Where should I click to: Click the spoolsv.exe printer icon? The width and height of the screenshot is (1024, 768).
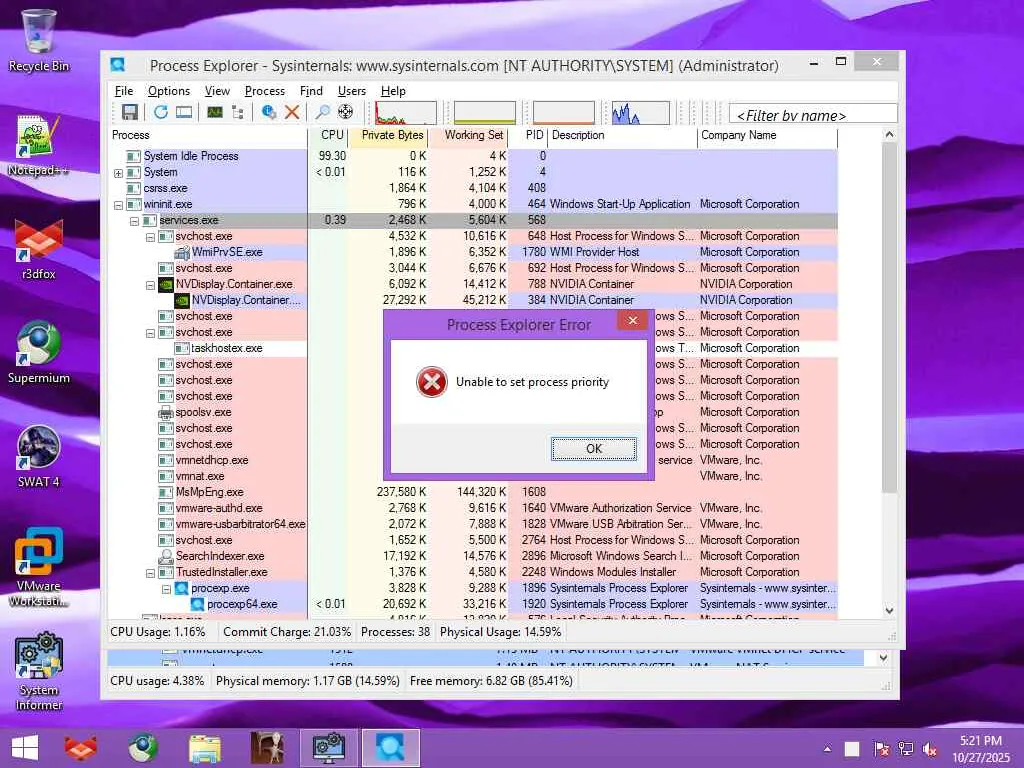point(166,412)
